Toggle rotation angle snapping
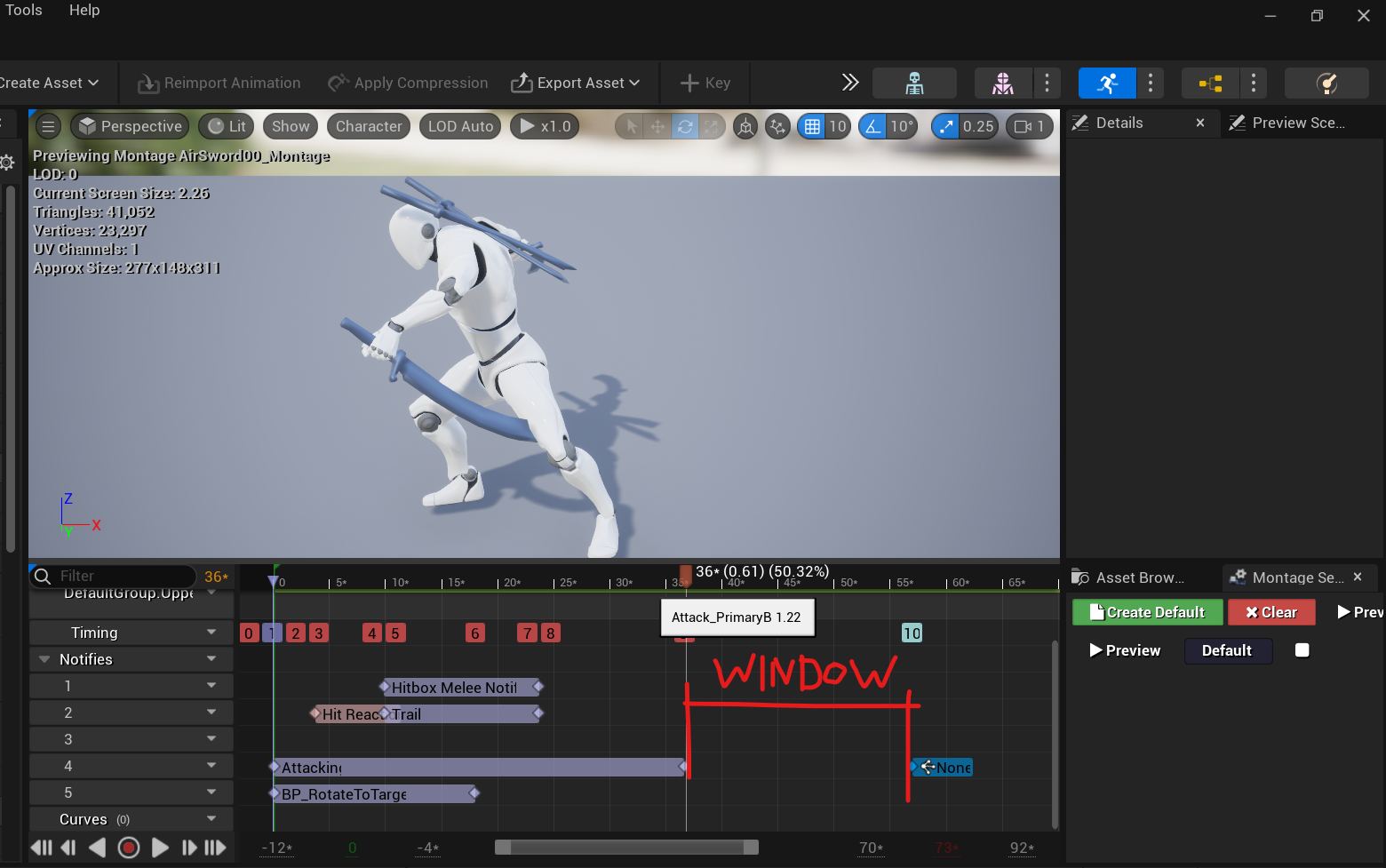1386x868 pixels. click(x=872, y=126)
